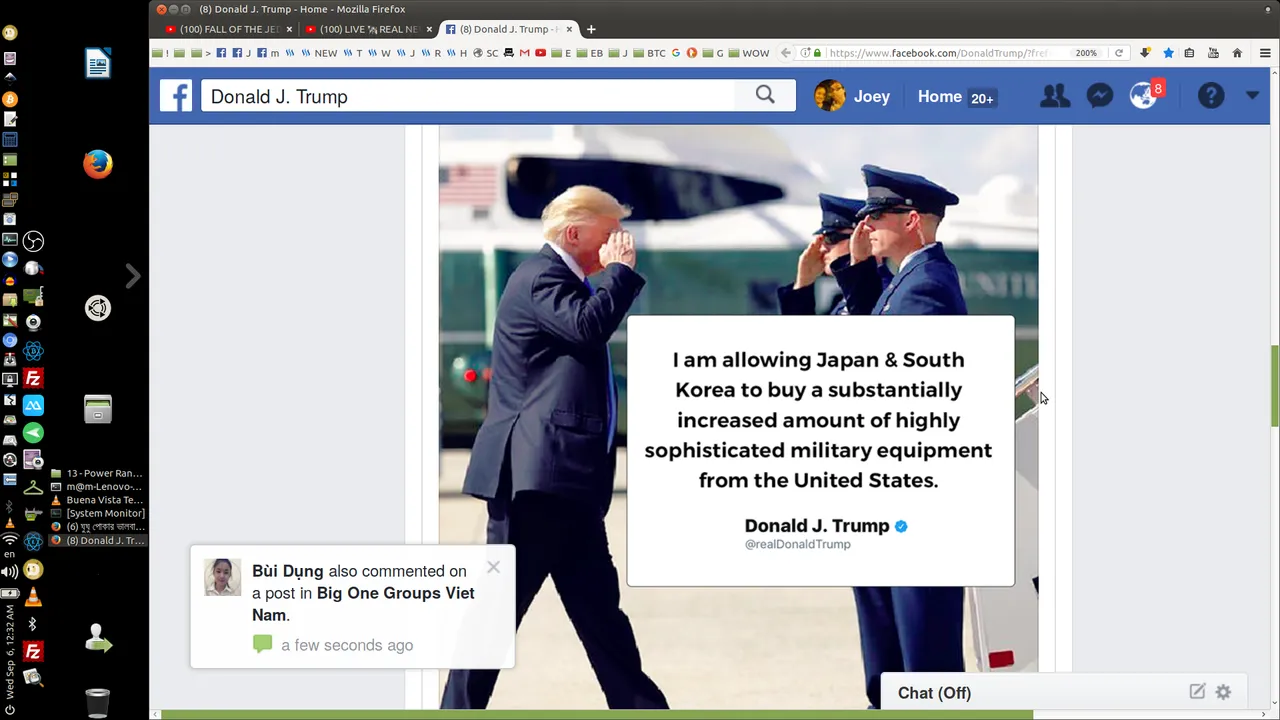Open Messenger icon in Facebook header
Viewport: 1280px width, 720px height.
(x=1100, y=96)
